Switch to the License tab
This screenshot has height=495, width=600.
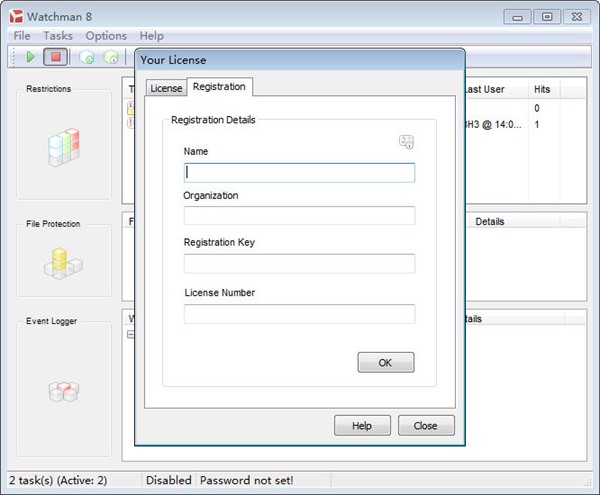click(x=166, y=88)
